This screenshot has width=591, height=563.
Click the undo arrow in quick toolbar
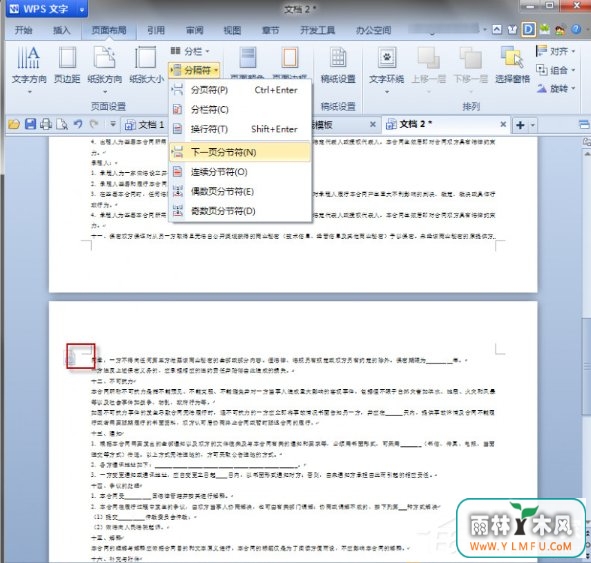(x=78, y=124)
